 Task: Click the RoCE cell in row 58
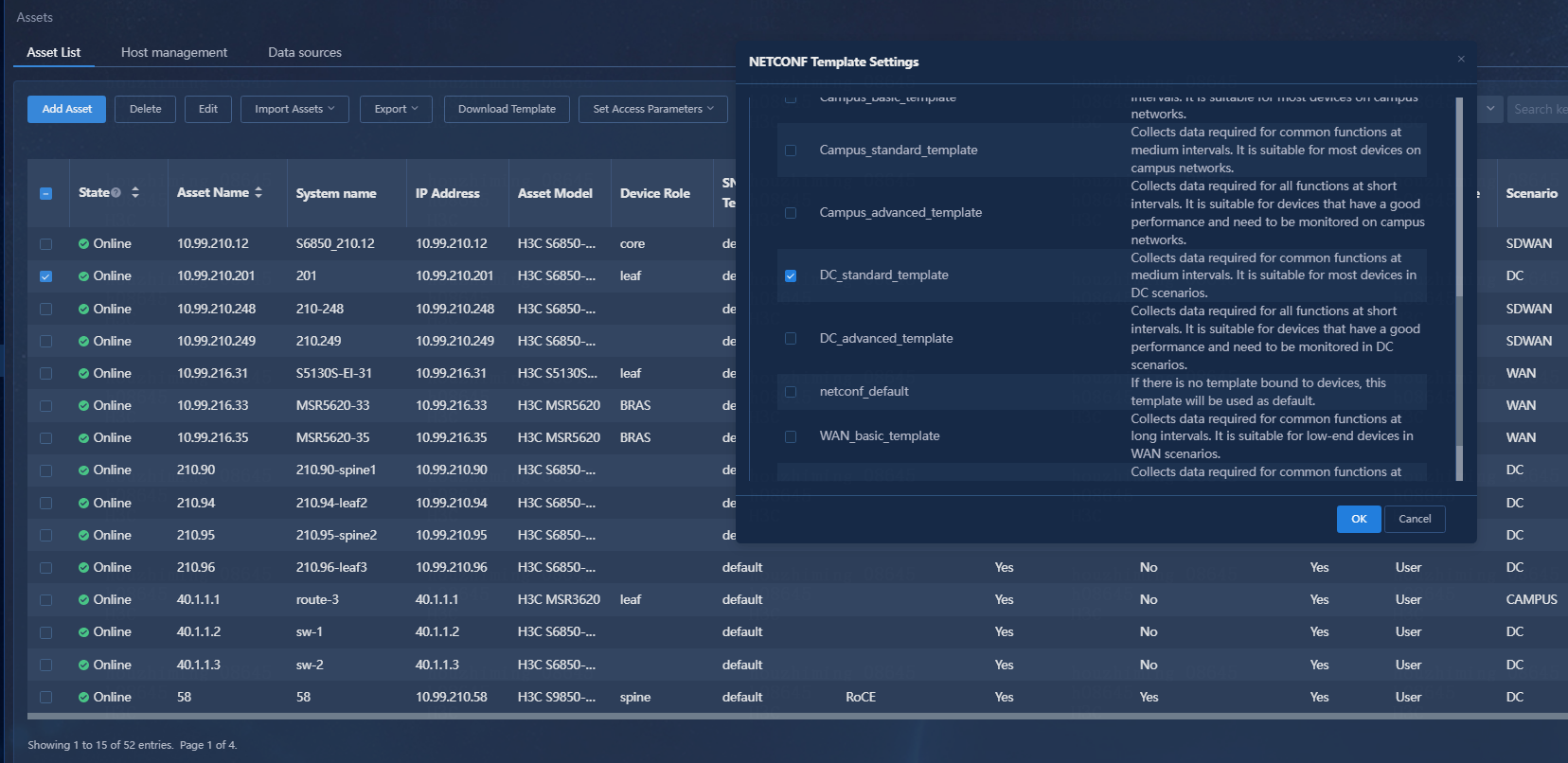861,698
